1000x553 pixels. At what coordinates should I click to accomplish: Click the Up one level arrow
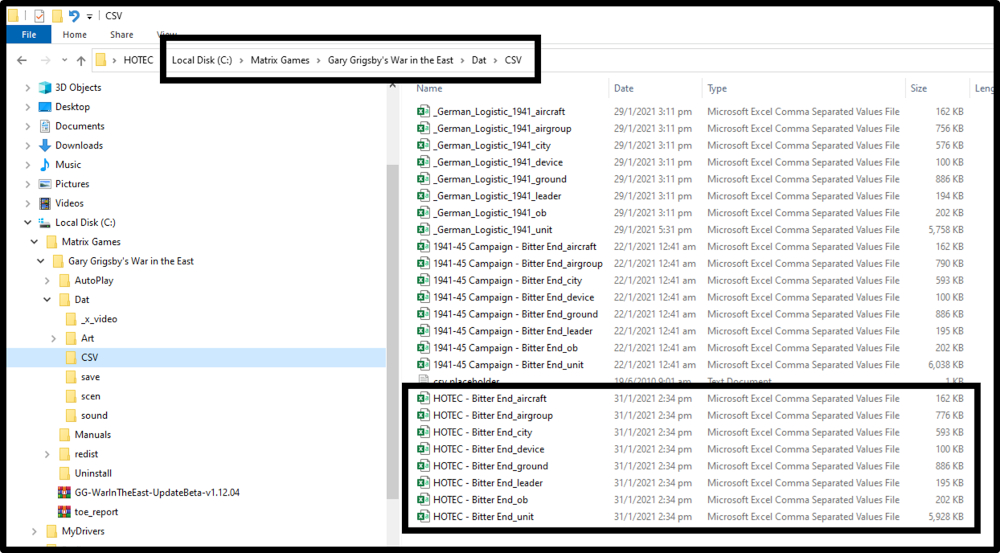81,61
